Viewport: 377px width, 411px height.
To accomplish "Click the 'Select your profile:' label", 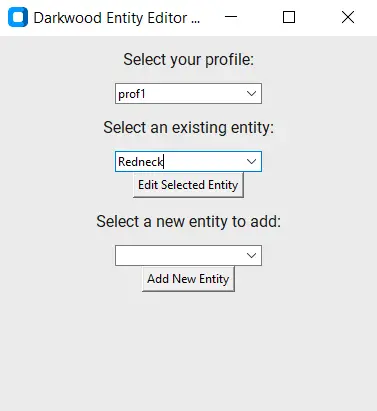I will tap(189, 60).
